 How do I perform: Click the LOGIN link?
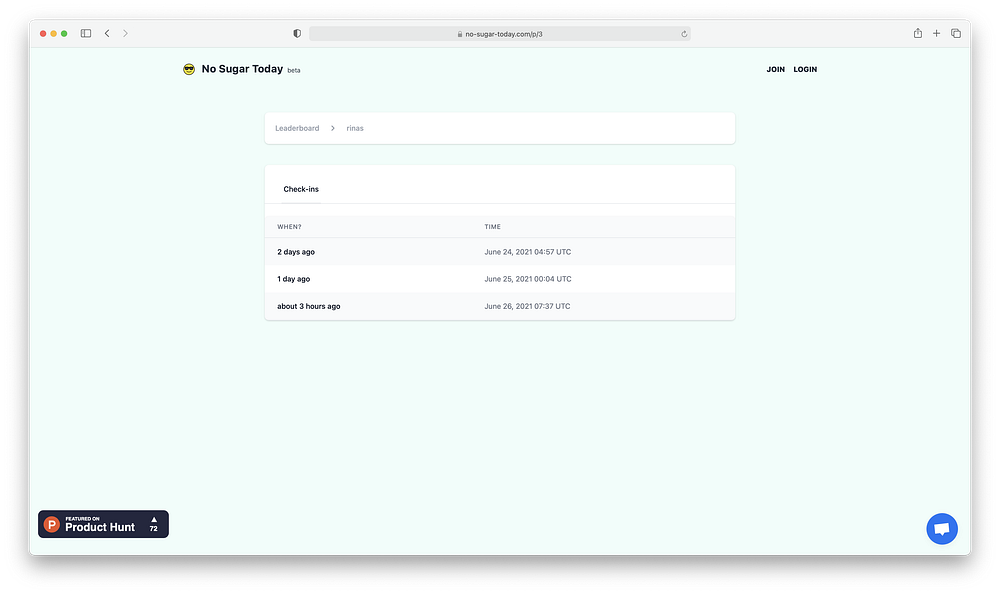805,70
